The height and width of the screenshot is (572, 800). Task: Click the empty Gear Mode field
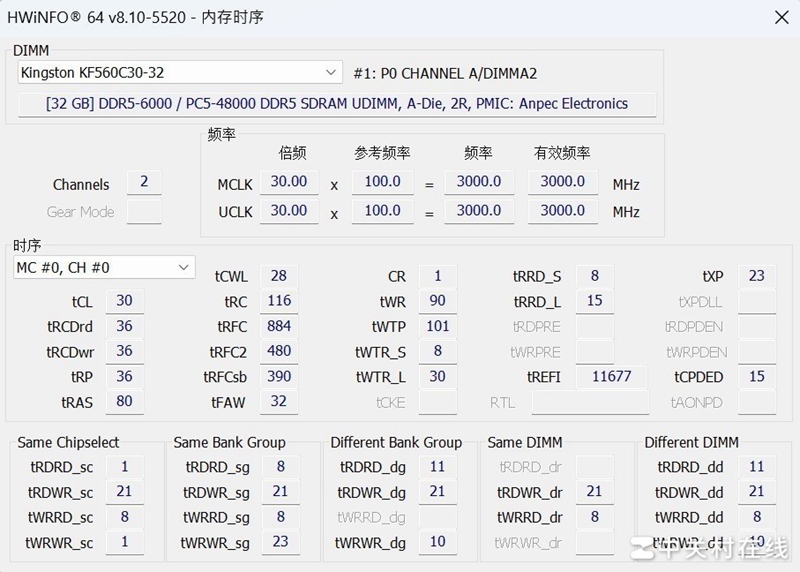[144, 212]
